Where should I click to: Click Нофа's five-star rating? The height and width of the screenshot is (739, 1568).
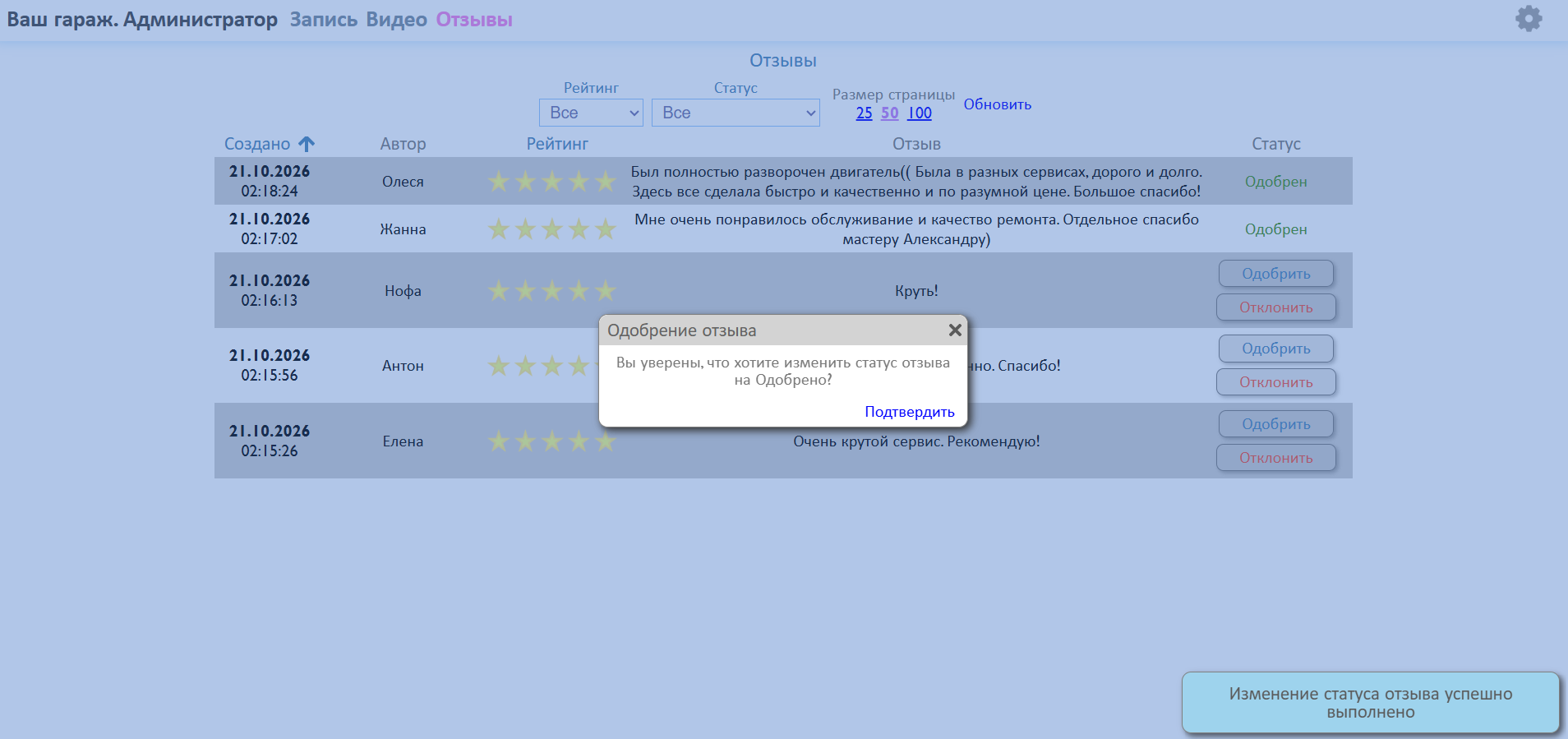(x=552, y=290)
